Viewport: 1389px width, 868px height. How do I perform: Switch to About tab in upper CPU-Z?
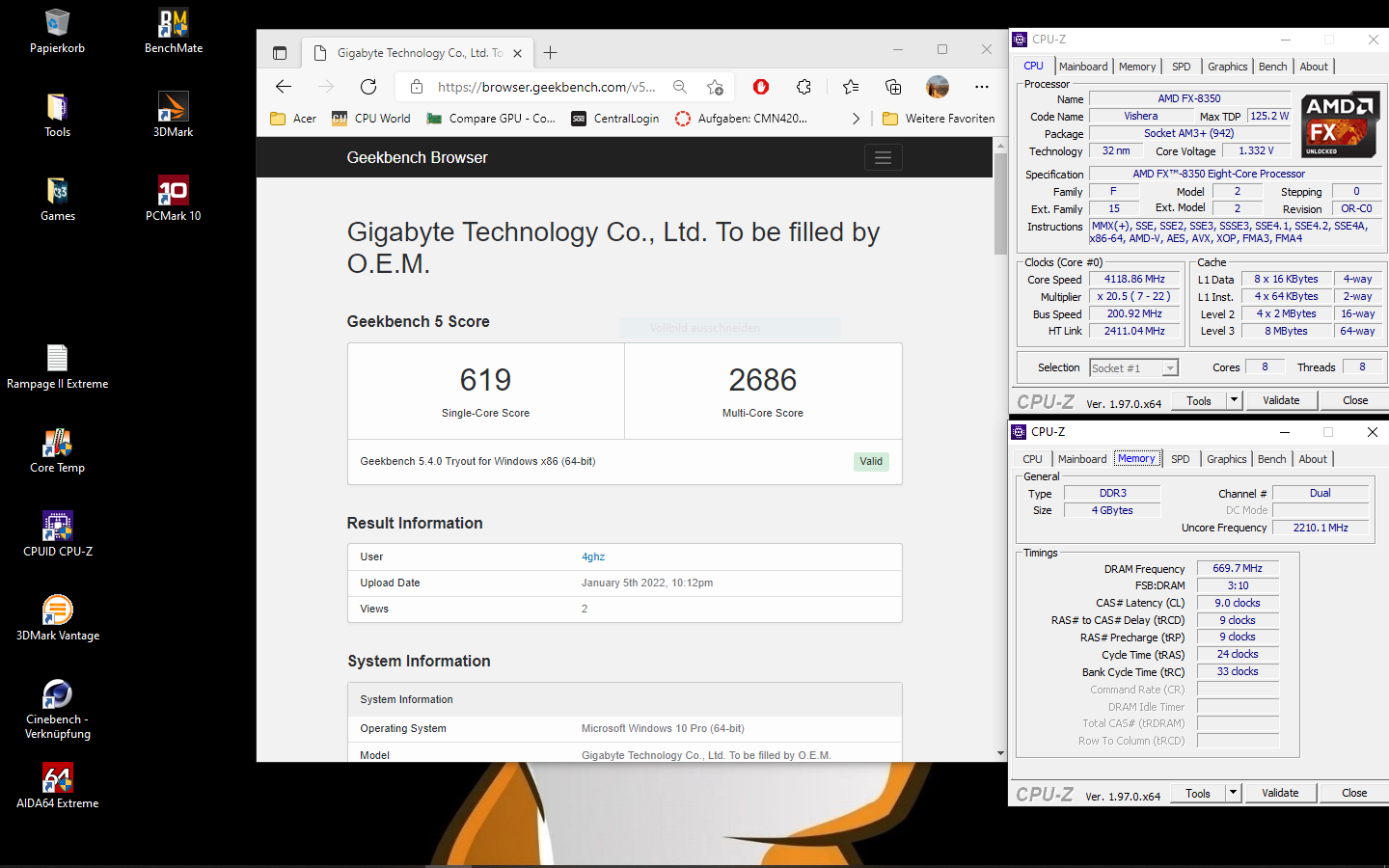coord(1314,67)
